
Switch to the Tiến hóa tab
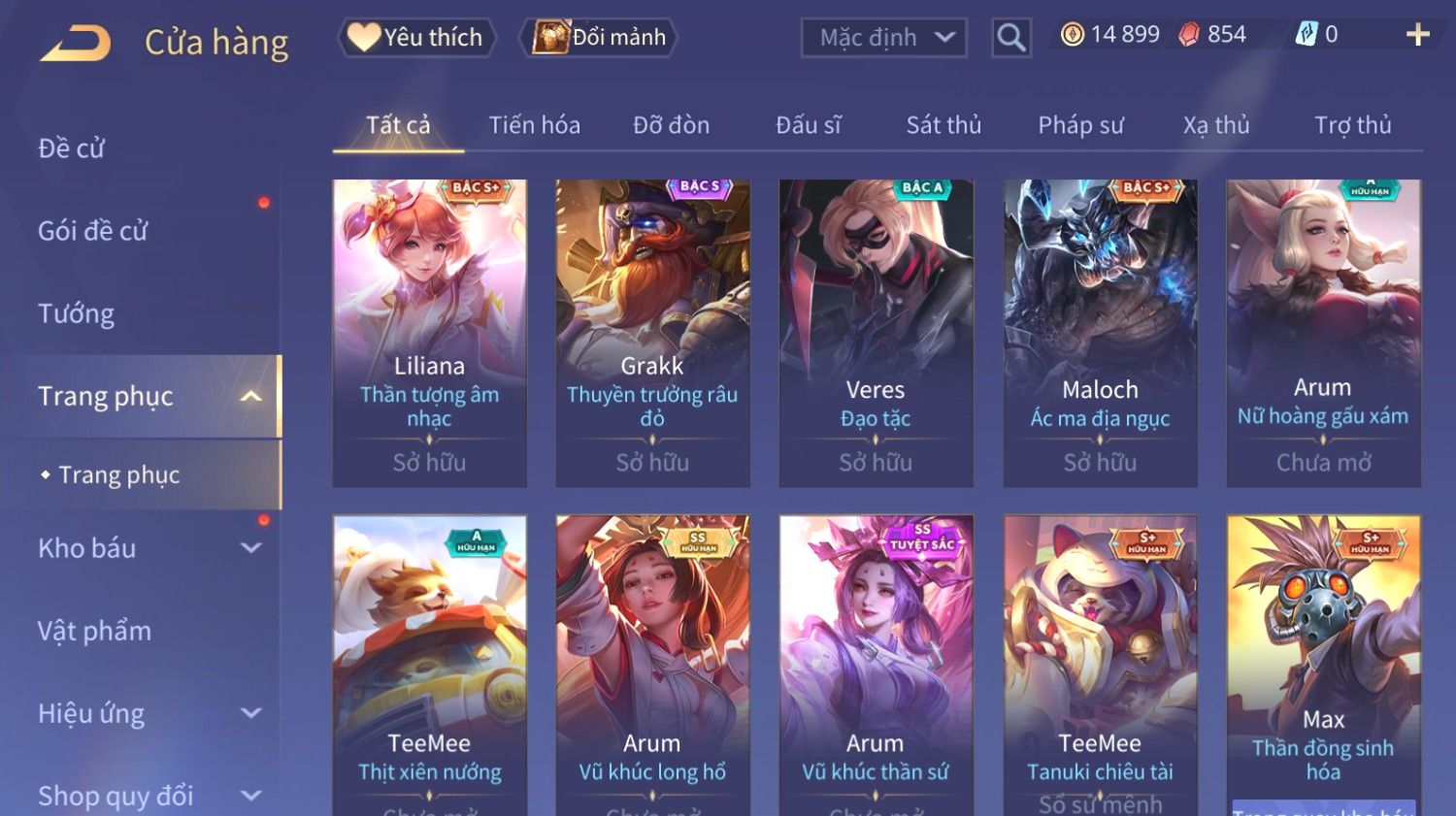pos(534,125)
